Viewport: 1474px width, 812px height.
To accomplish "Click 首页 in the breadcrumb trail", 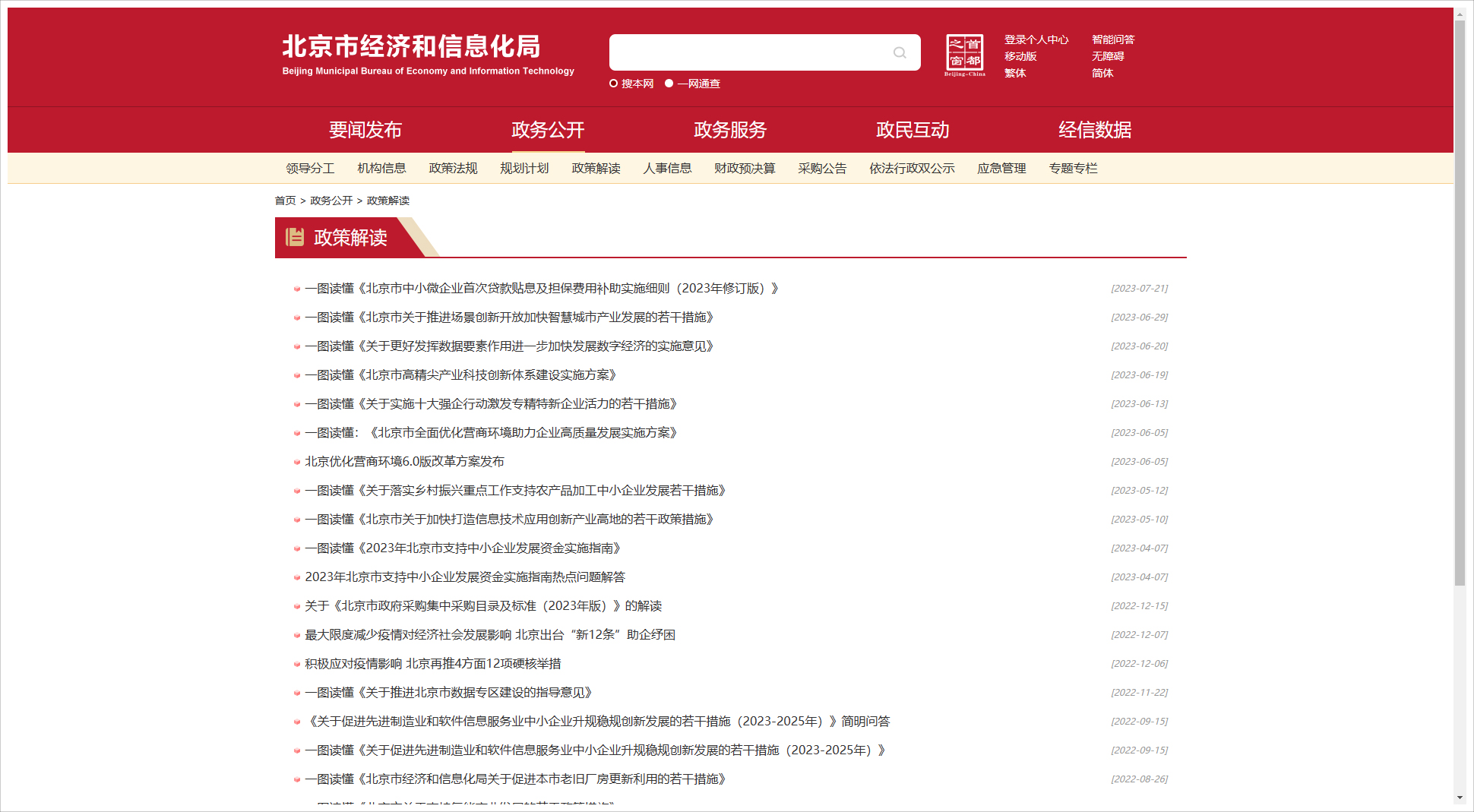I will coord(285,201).
